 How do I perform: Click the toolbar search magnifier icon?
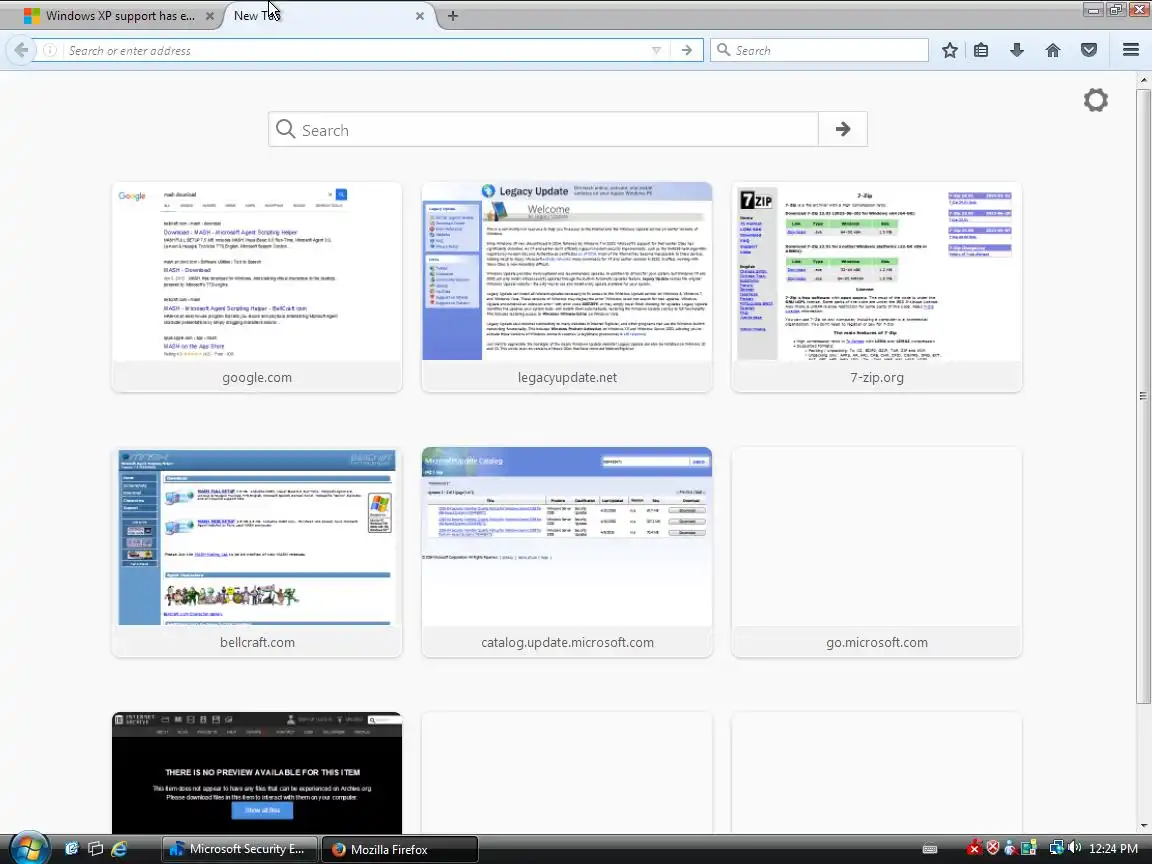click(x=724, y=50)
